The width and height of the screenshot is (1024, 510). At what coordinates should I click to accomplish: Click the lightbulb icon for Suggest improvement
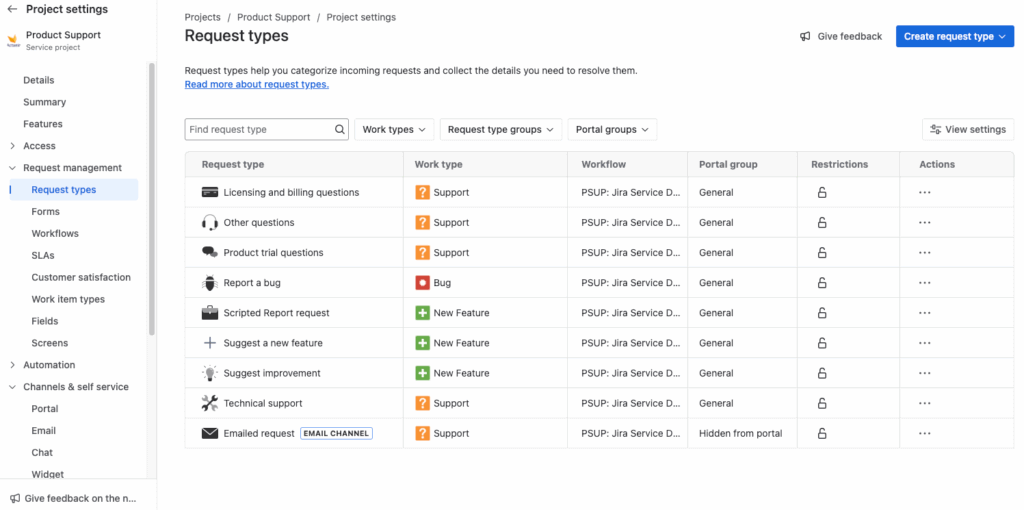coord(210,373)
